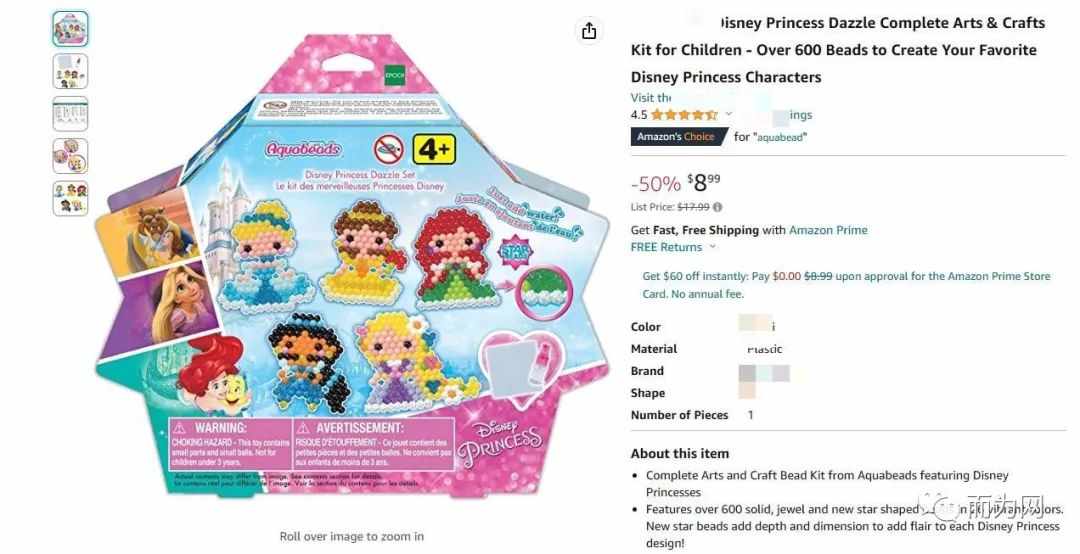Click the 4.5 star rating icons
The image size is (1080, 554).
pos(684,115)
